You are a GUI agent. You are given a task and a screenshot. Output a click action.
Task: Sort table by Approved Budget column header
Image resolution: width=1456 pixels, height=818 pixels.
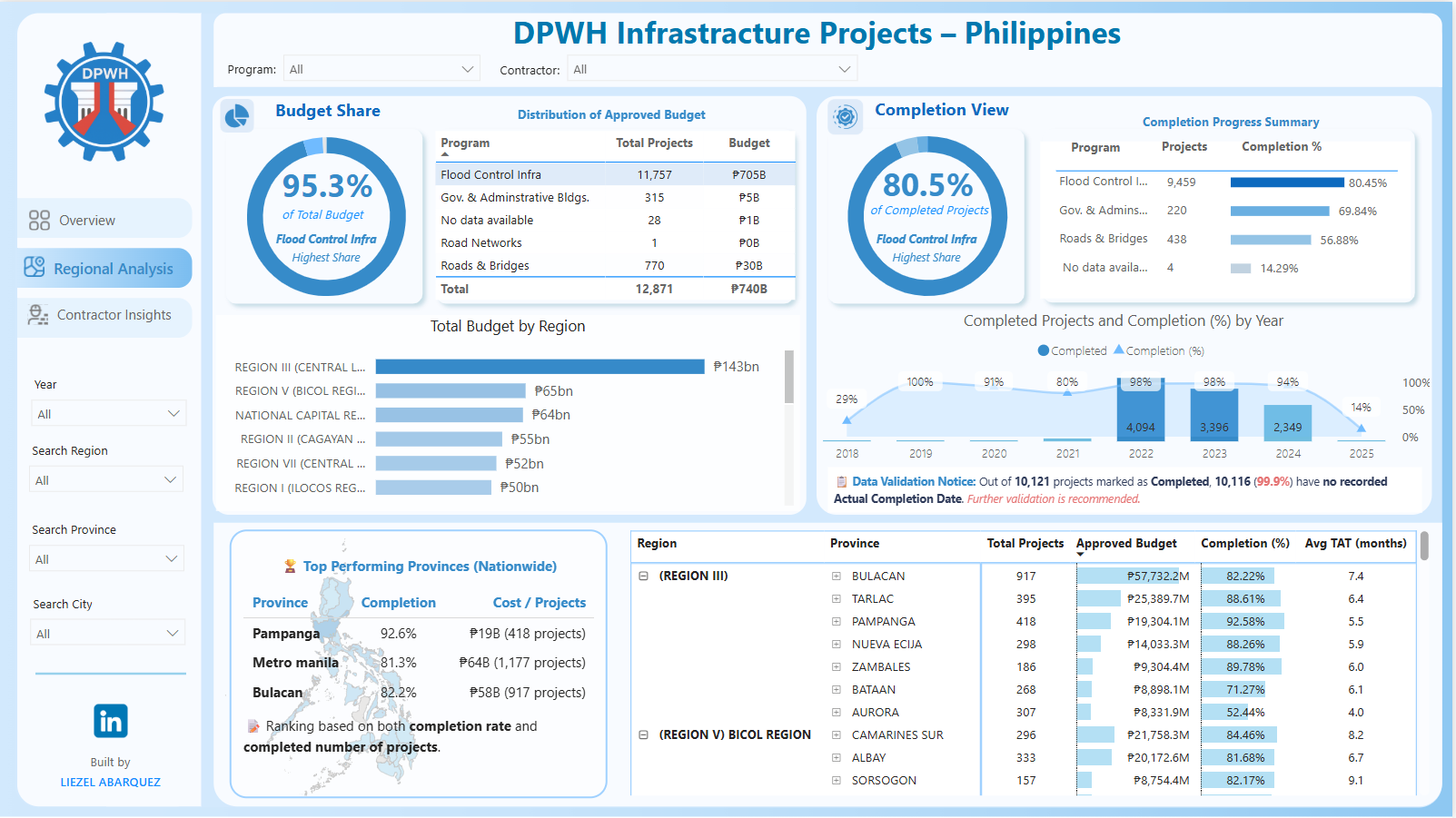[1126, 544]
